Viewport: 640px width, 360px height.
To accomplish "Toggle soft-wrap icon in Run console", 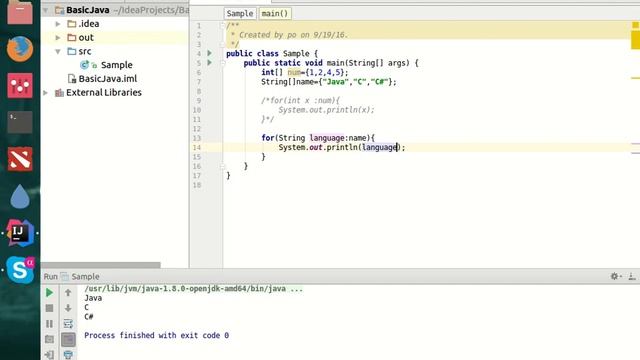I will point(68,324).
